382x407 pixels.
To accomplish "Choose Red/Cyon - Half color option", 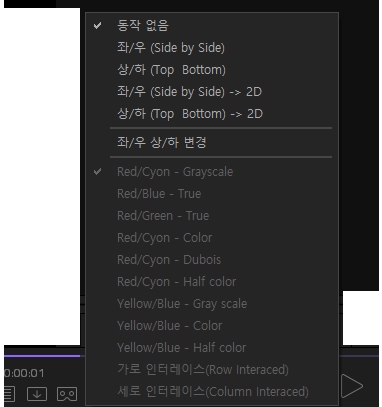I will tap(212, 282).
